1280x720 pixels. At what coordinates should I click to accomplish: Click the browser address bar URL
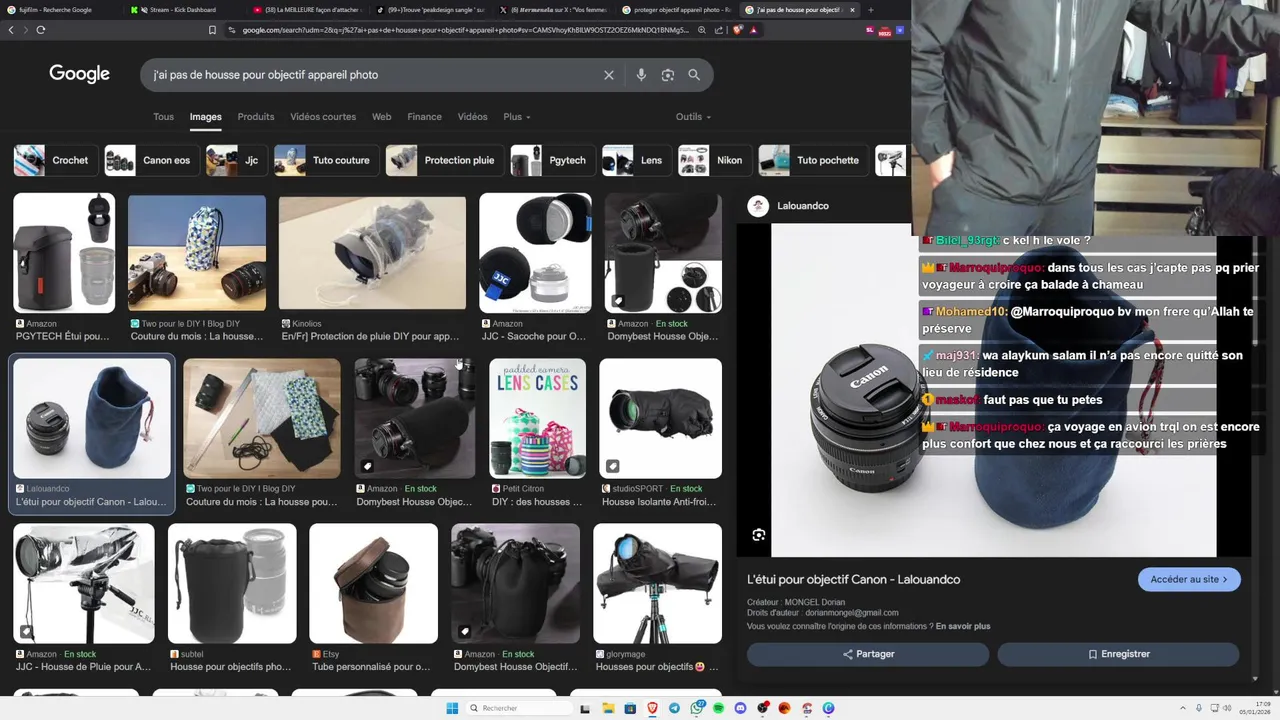(465, 30)
